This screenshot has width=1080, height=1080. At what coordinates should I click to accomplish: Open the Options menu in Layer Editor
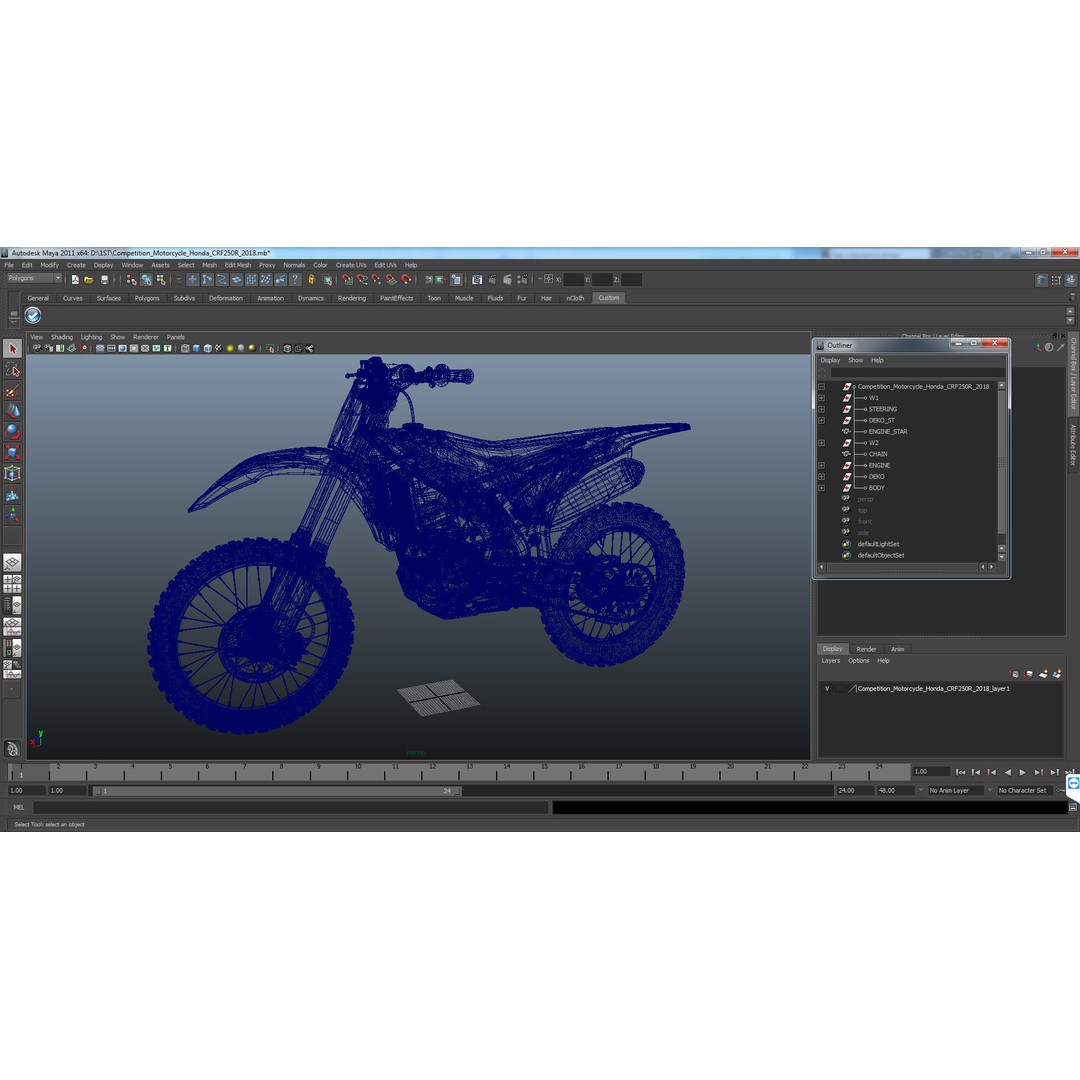click(x=858, y=661)
